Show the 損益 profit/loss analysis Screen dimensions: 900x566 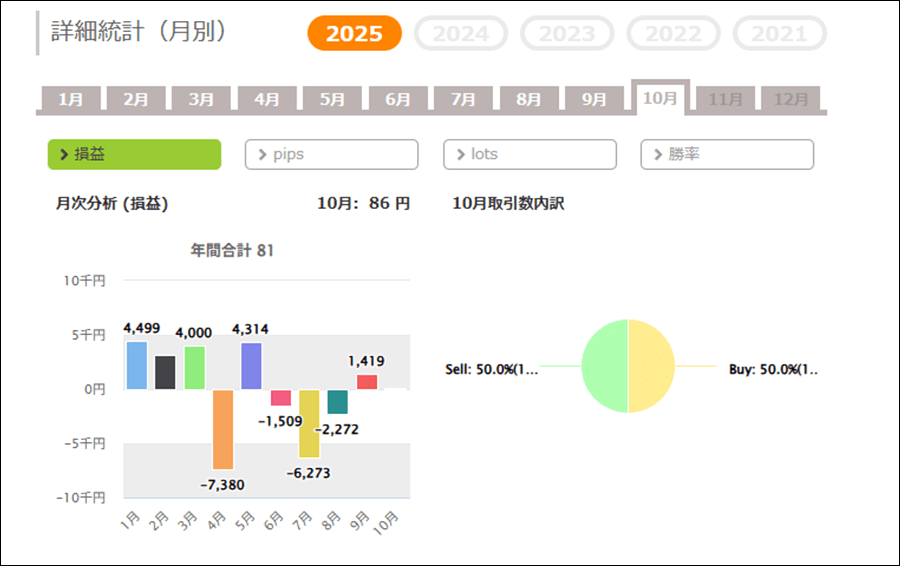click(134, 154)
